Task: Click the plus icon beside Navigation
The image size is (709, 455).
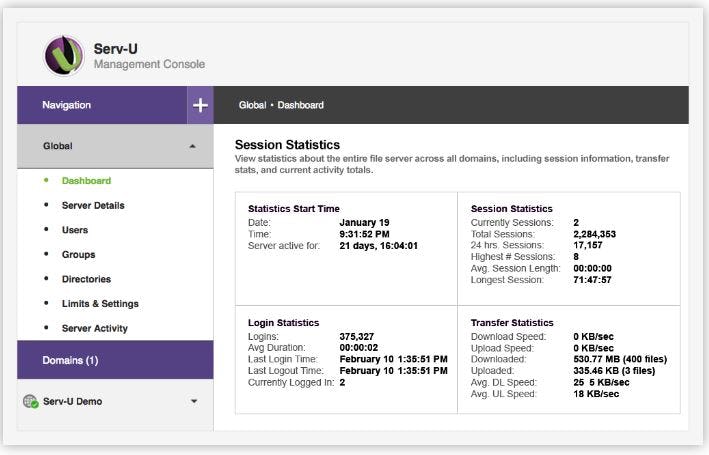Action: (200, 105)
